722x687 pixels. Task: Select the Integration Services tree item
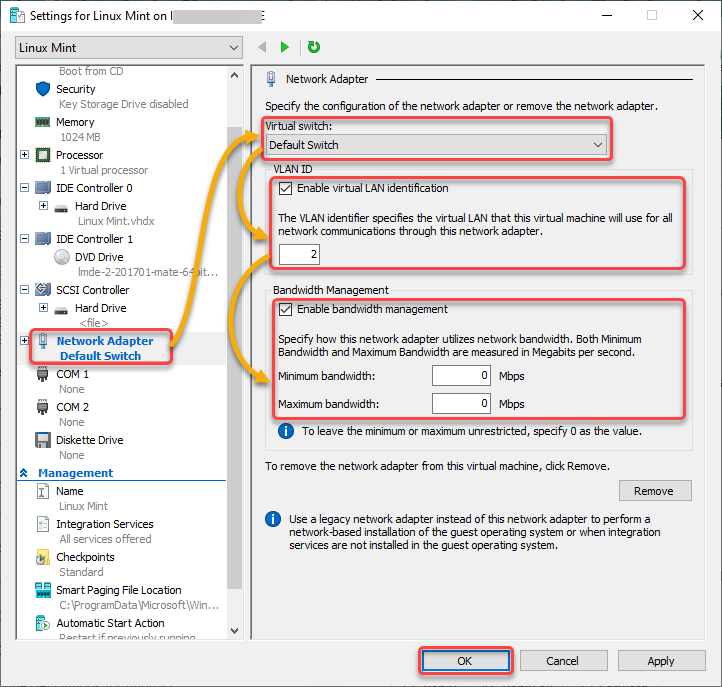(x=105, y=524)
